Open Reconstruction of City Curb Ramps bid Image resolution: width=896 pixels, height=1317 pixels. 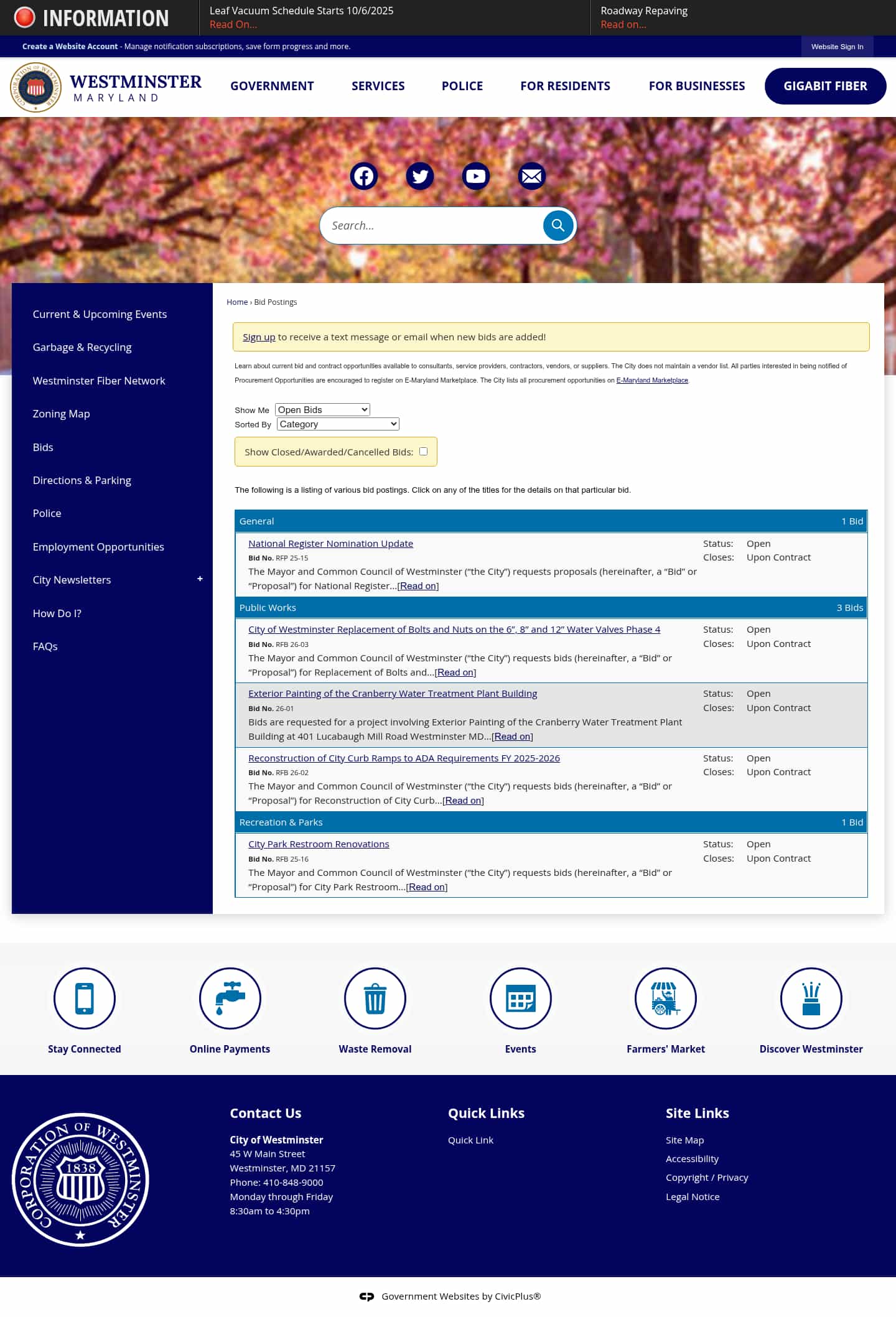[x=404, y=758]
